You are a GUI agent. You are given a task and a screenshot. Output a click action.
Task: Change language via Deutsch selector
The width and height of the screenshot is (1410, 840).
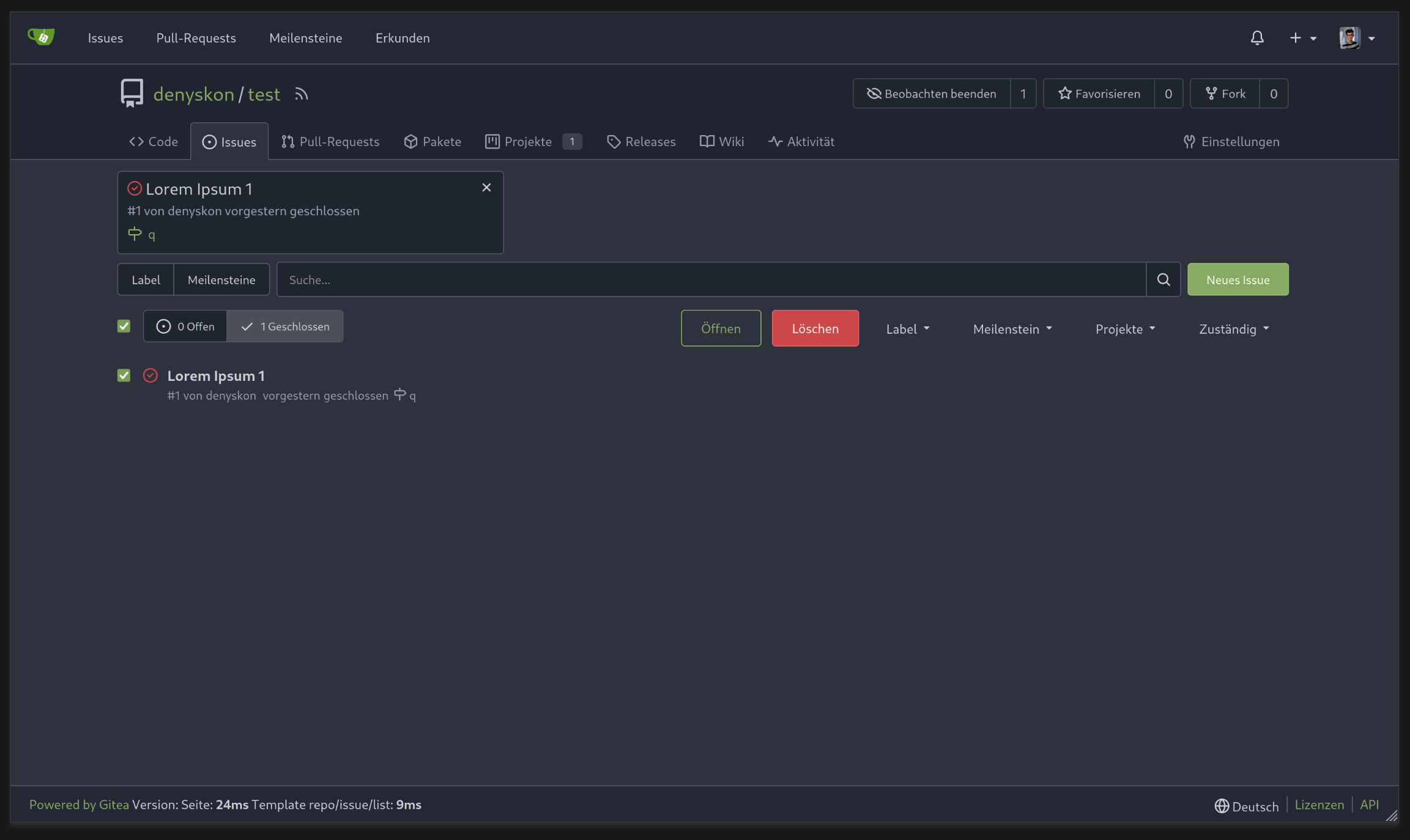[1247, 806]
